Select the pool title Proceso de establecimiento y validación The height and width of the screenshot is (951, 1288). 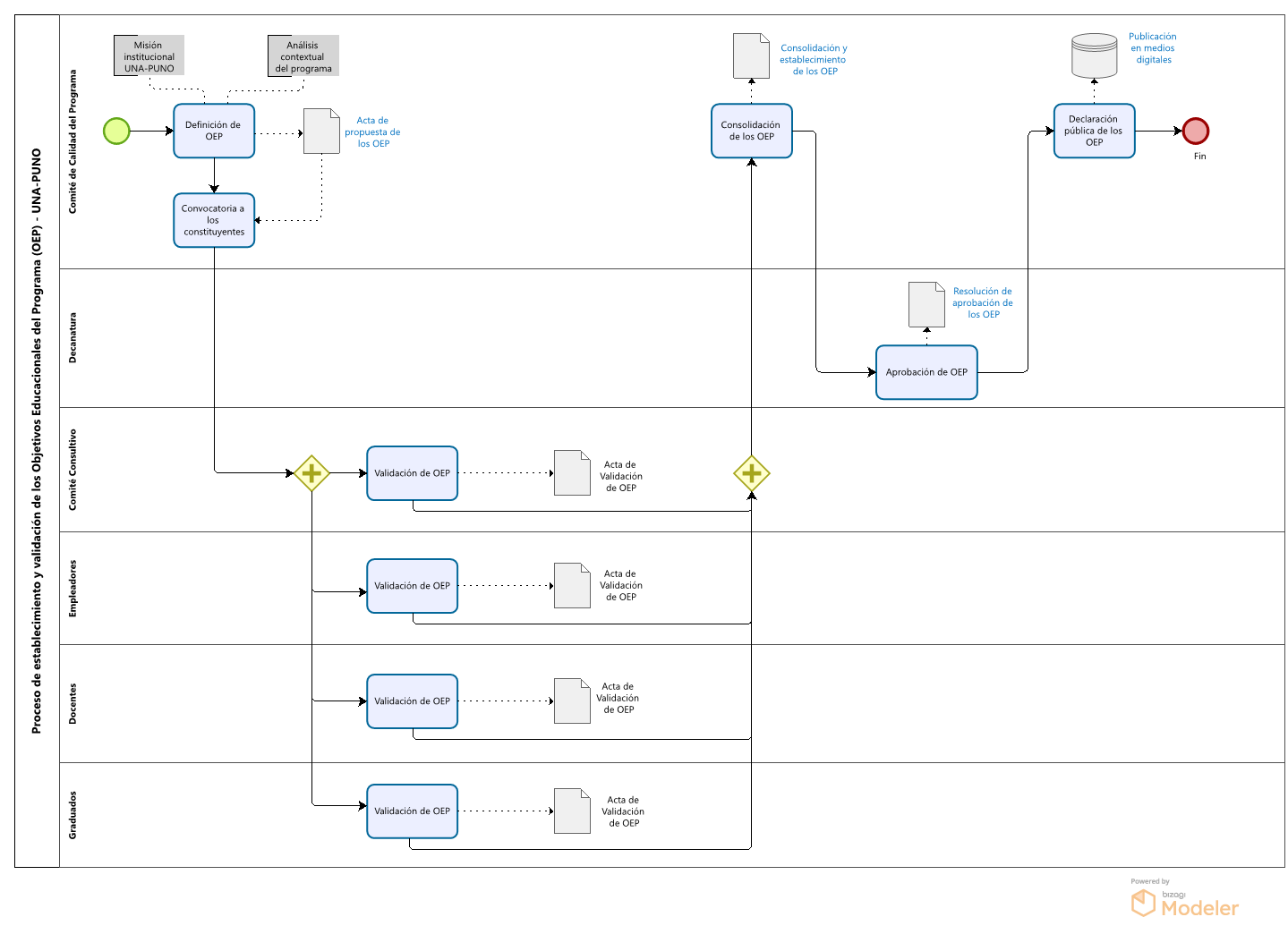click(x=37, y=441)
